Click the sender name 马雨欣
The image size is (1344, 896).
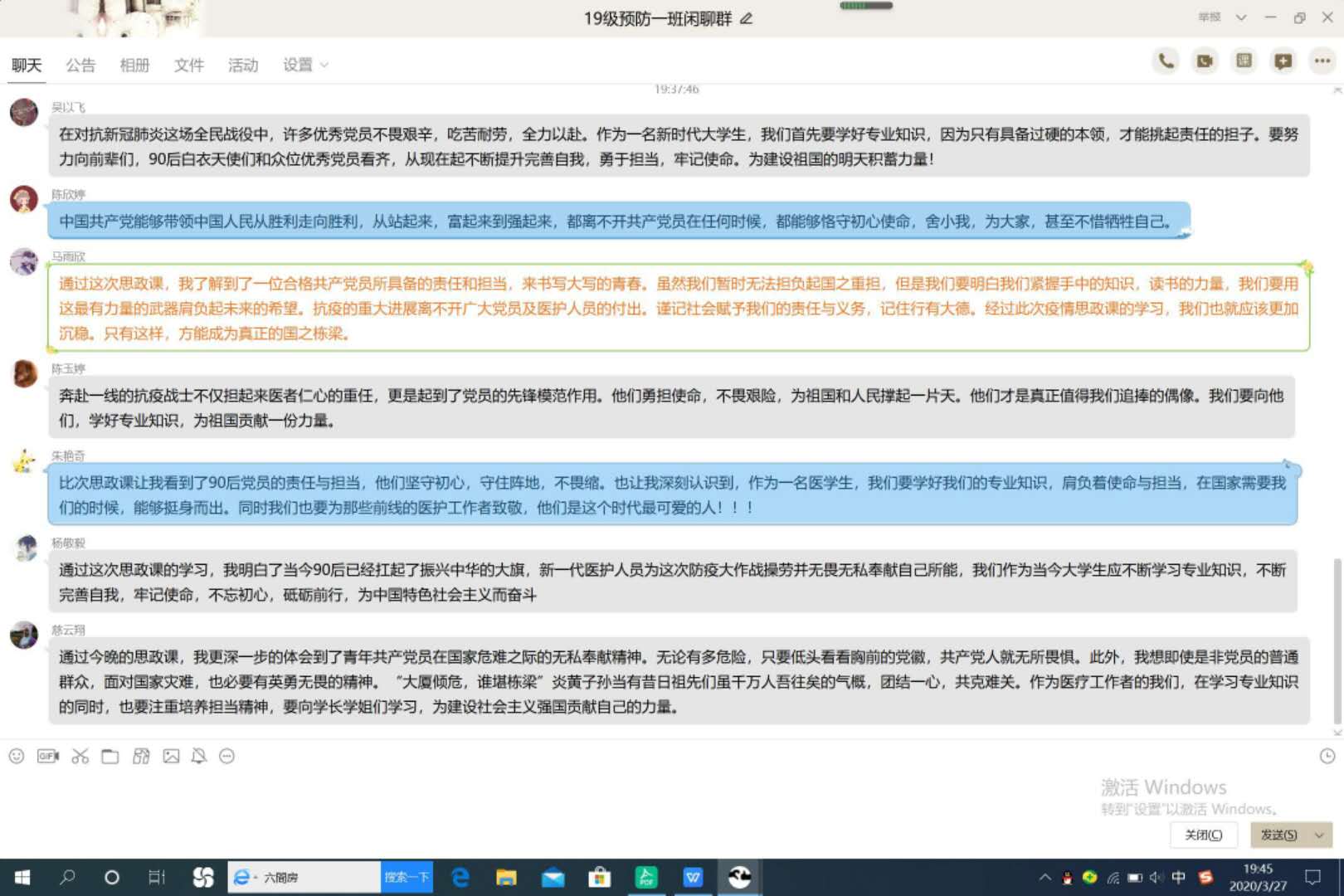point(68,256)
